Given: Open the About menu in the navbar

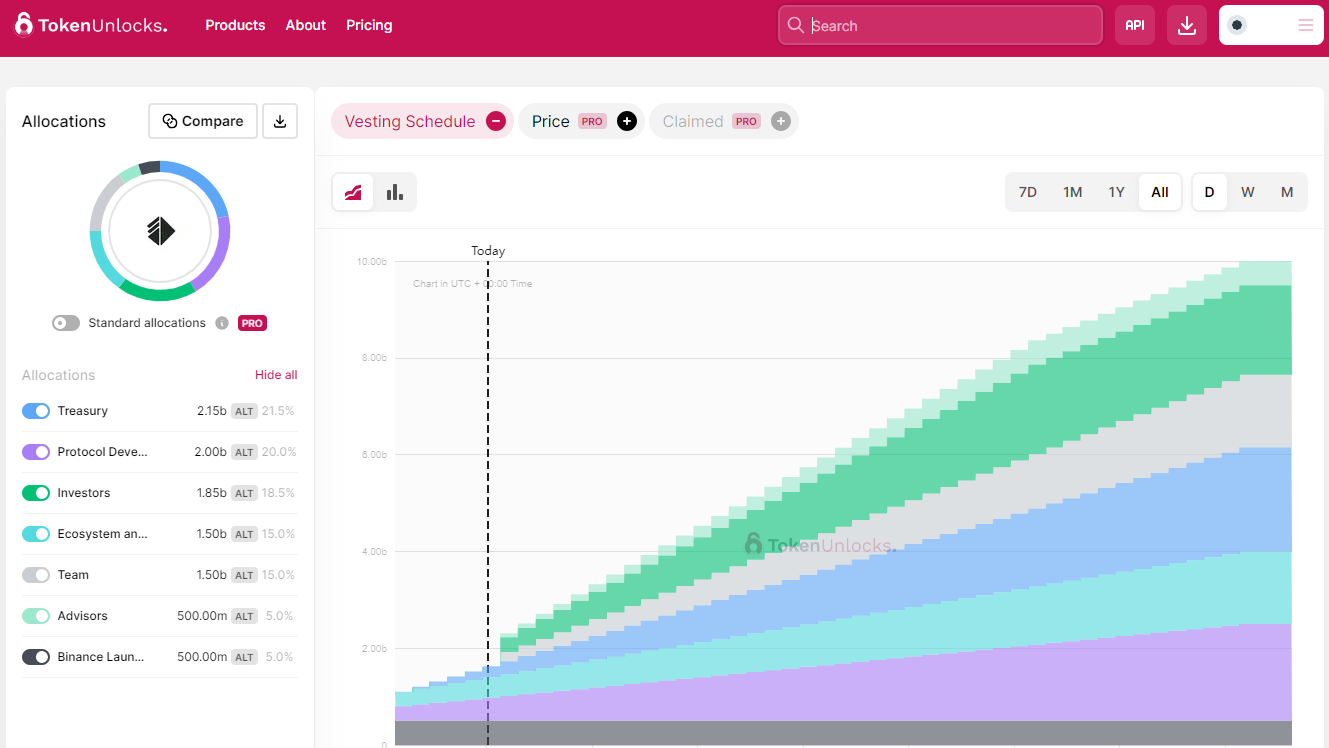Looking at the screenshot, I should 305,25.
